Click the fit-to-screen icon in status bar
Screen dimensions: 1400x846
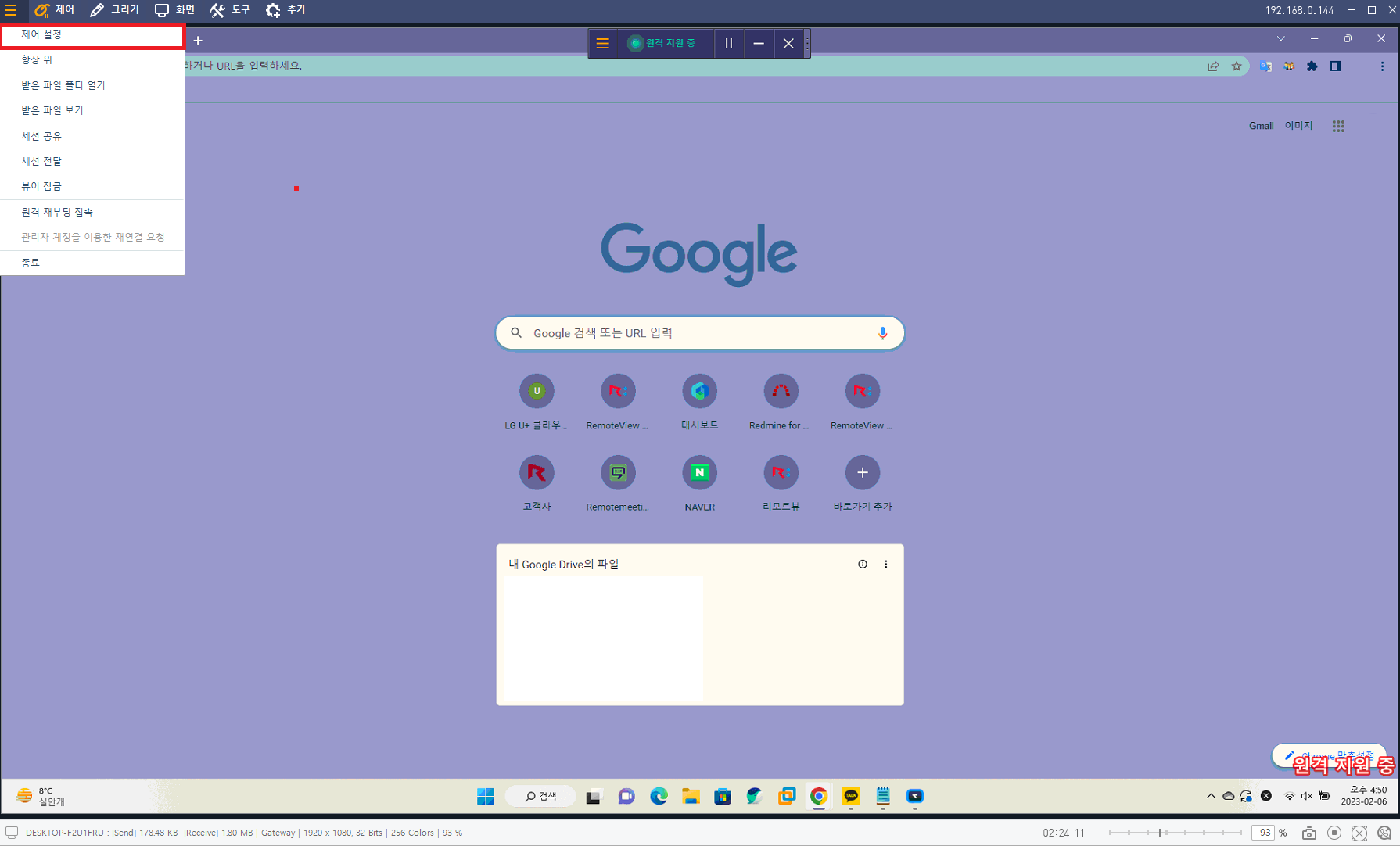point(1359,833)
